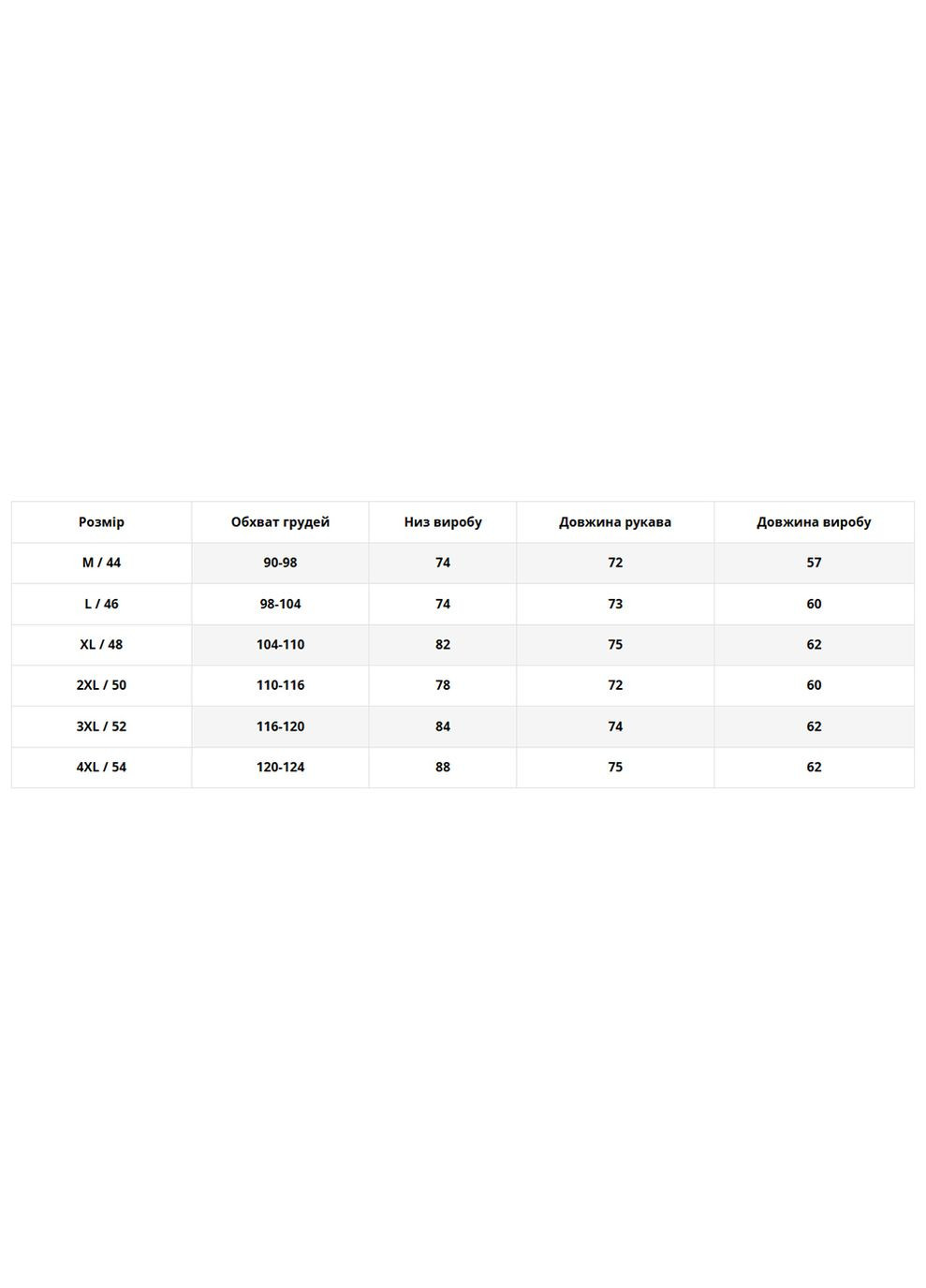The width and height of the screenshot is (926, 1288).
Task: Select the "3XL / 52" size cell
Action: (x=101, y=726)
